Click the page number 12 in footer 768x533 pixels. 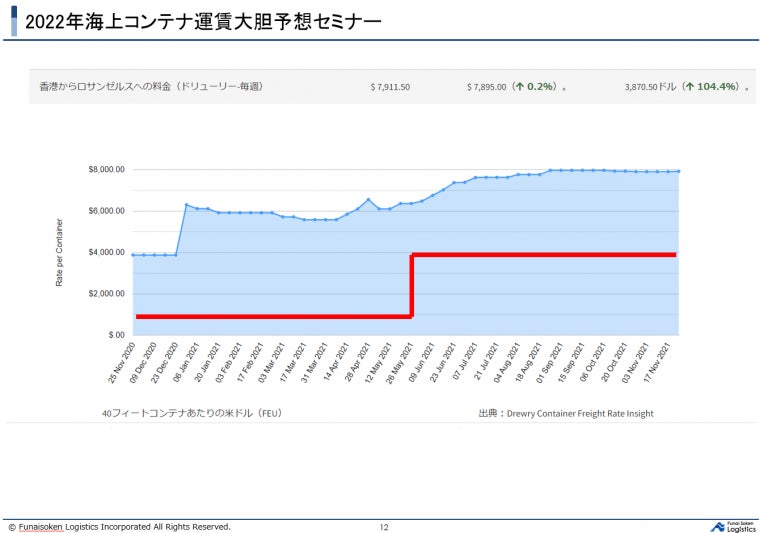click(x=384, y=527)
